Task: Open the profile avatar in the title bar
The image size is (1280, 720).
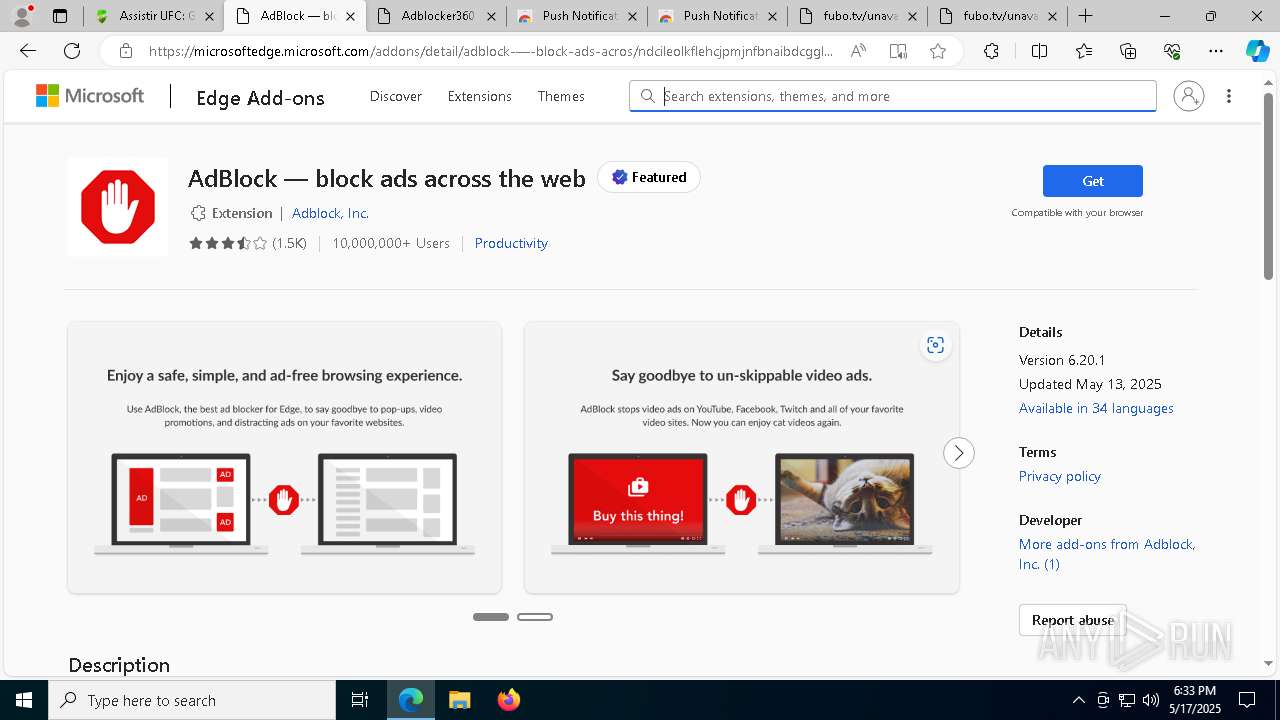Action: (22, 16)
